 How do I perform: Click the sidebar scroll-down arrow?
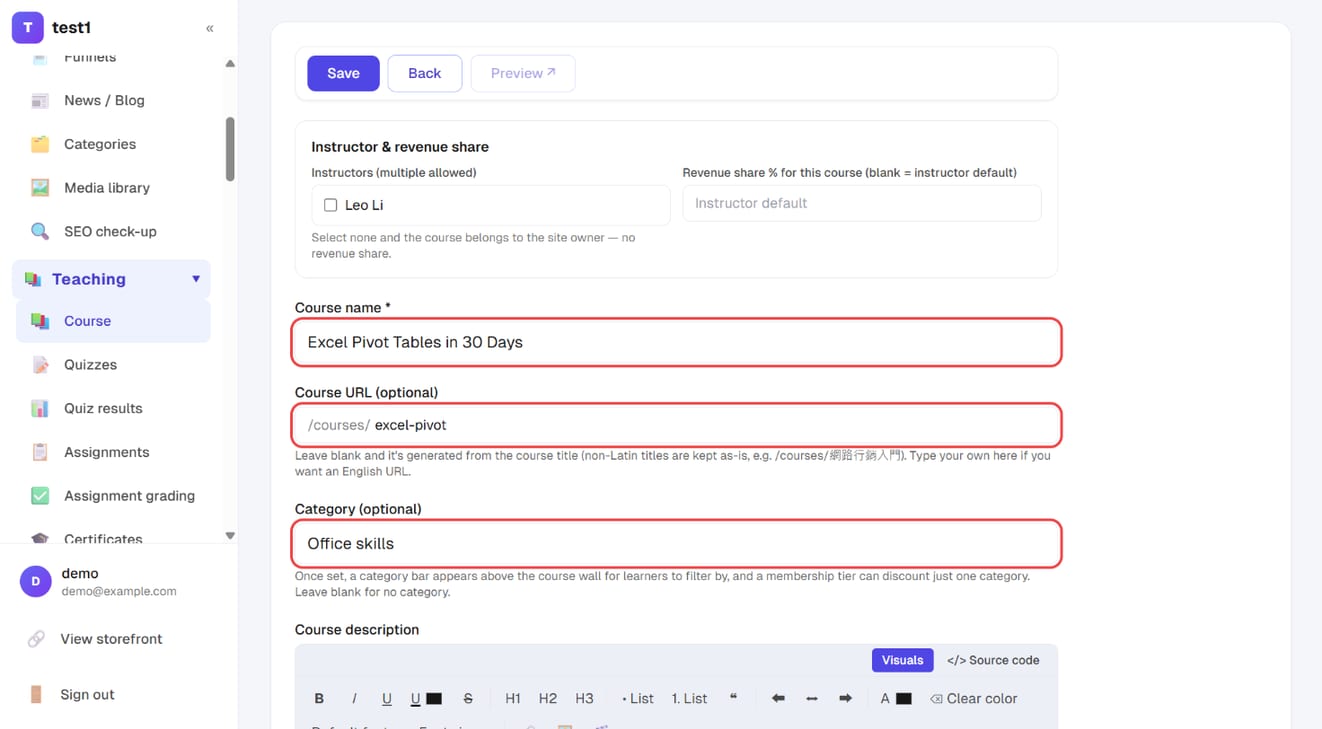[x=230, y=536]
